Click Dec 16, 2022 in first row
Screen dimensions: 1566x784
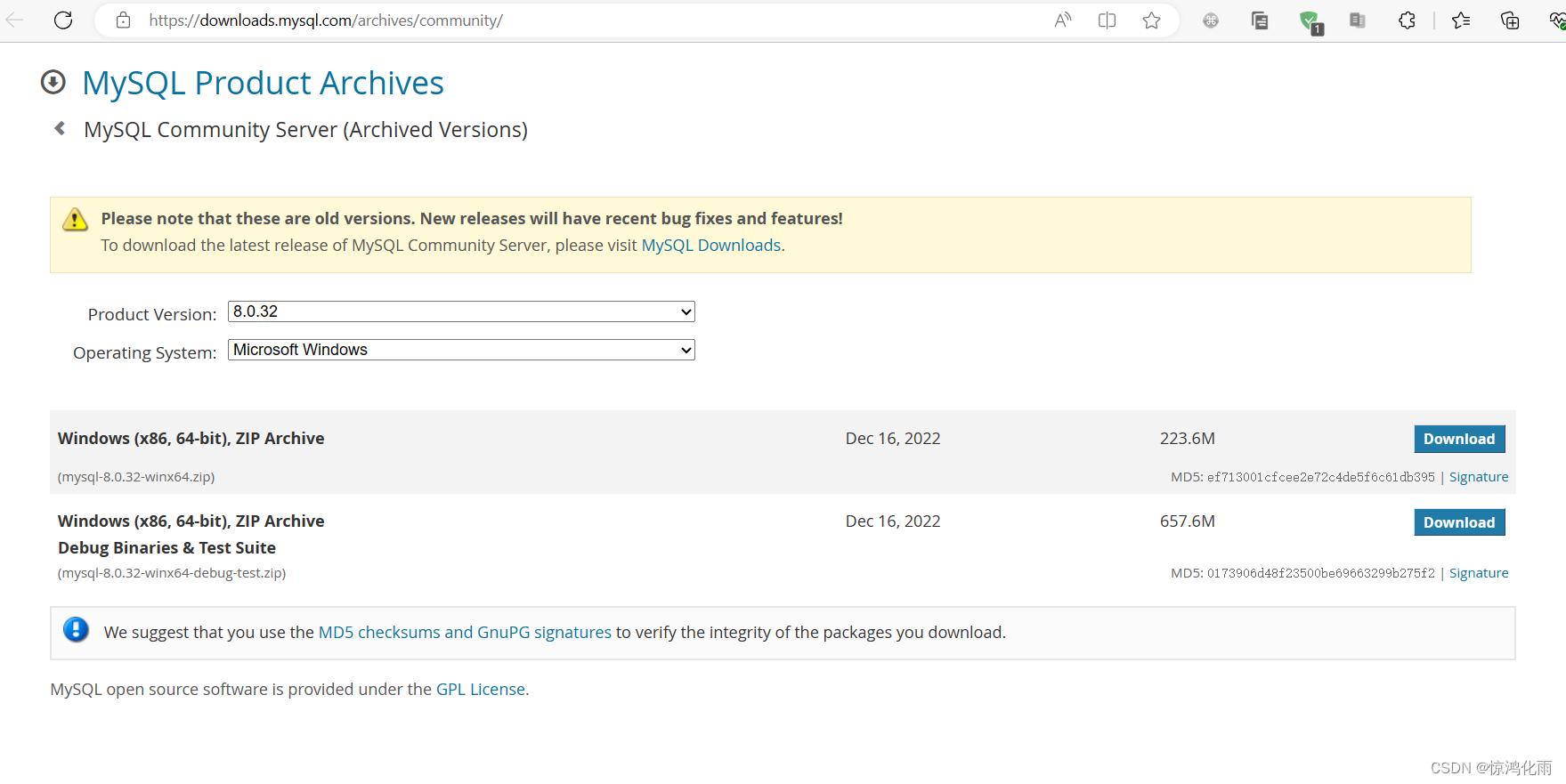pyautogui.click(x=893, y=439)
